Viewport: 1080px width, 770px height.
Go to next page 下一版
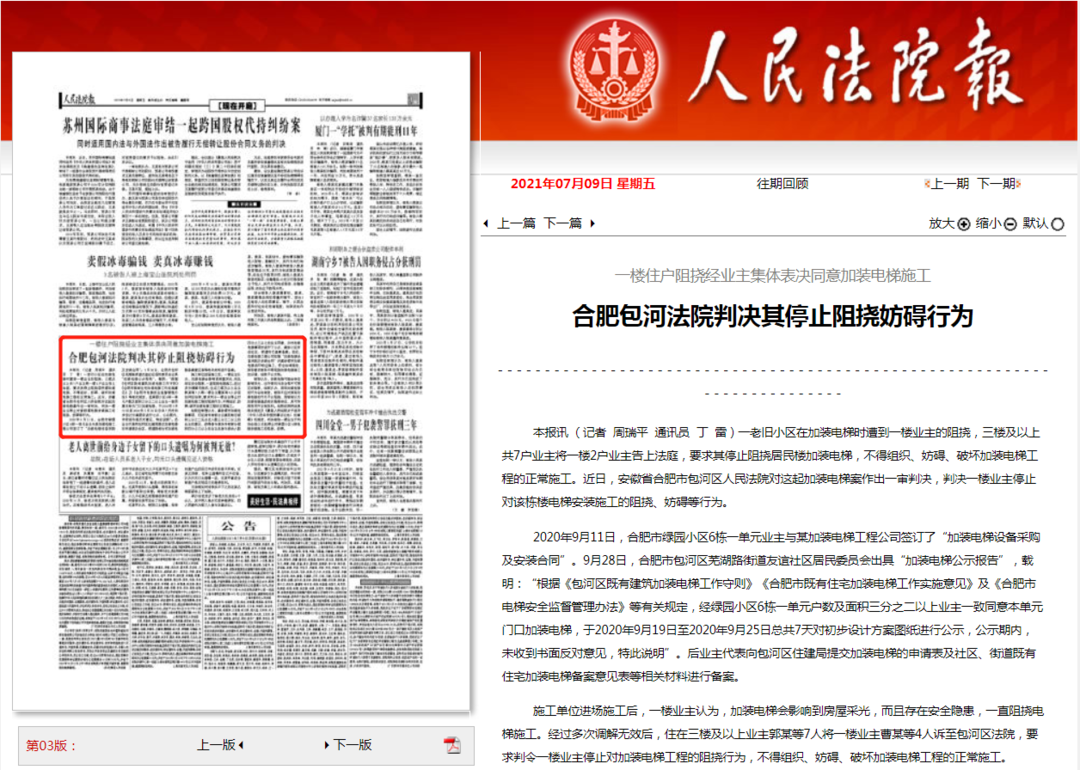point(353,745)
